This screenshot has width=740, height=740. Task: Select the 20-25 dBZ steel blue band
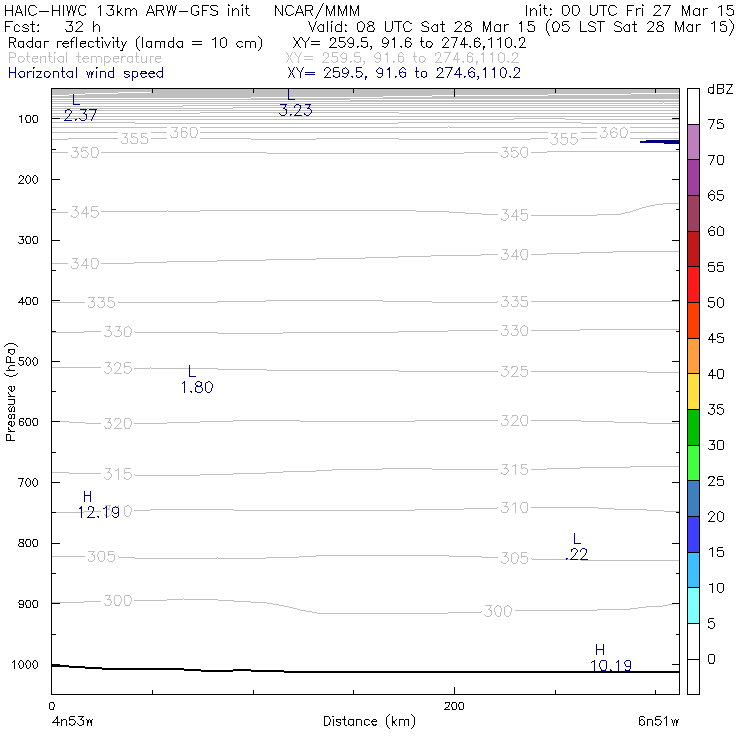[x=693, y=498]
